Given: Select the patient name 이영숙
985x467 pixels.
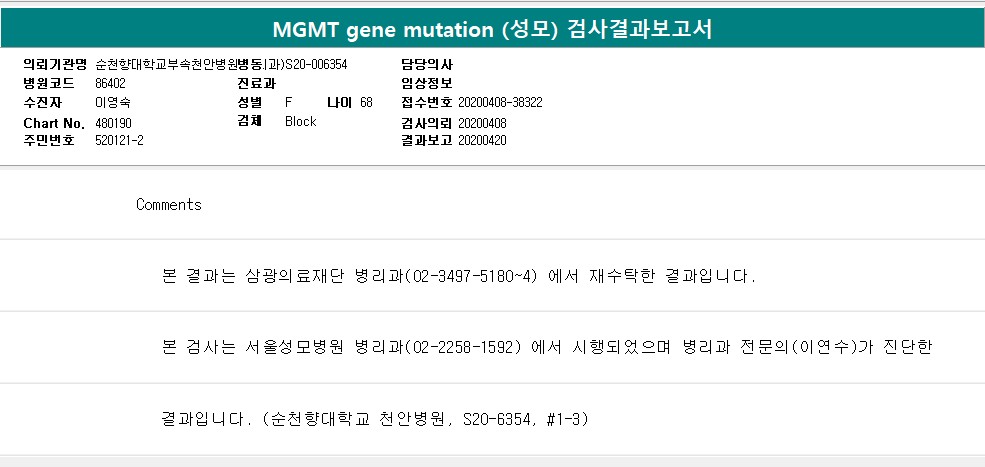Looking at the screenshot, I should 112,103.
